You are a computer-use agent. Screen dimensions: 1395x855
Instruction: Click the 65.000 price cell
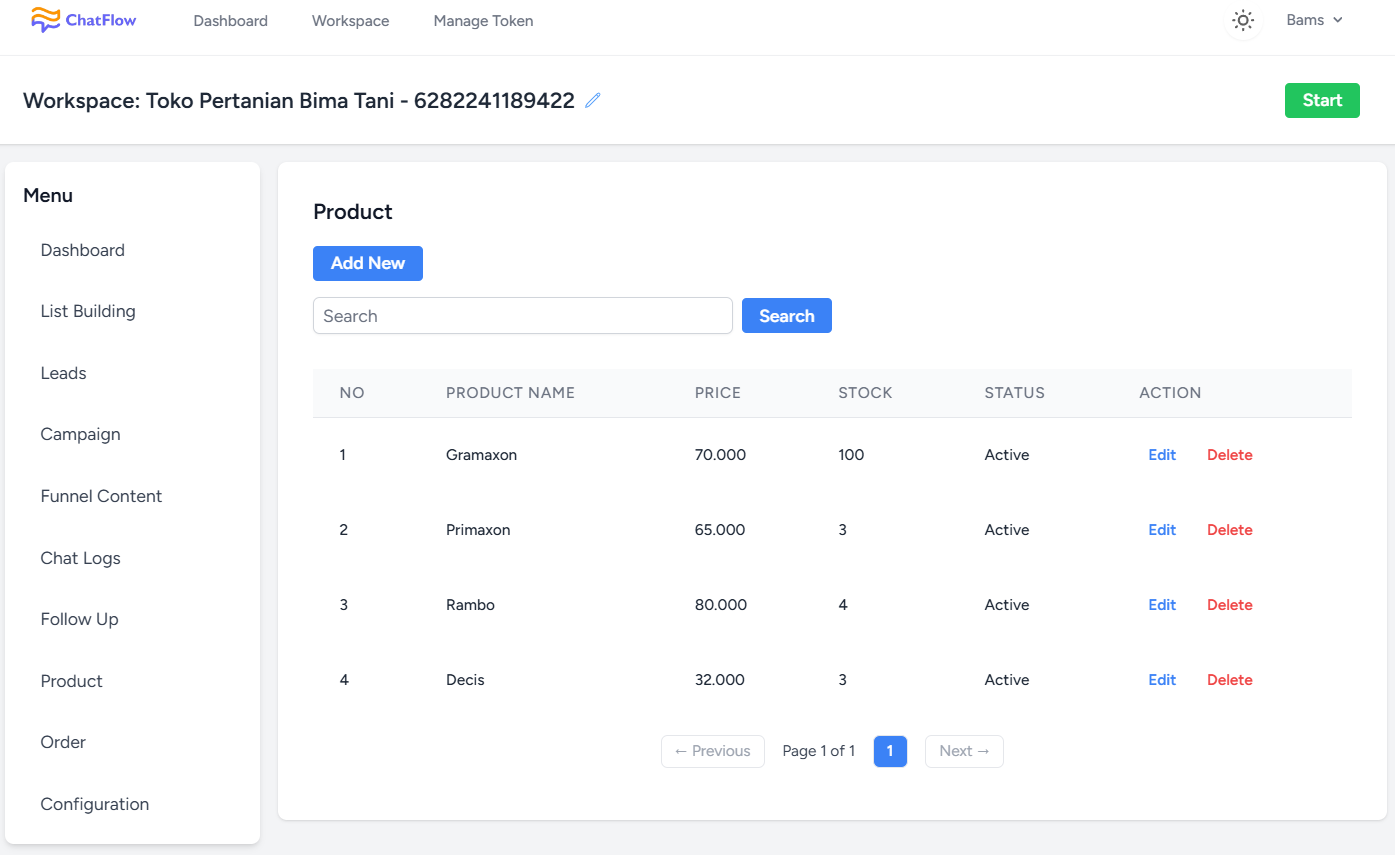720,530
